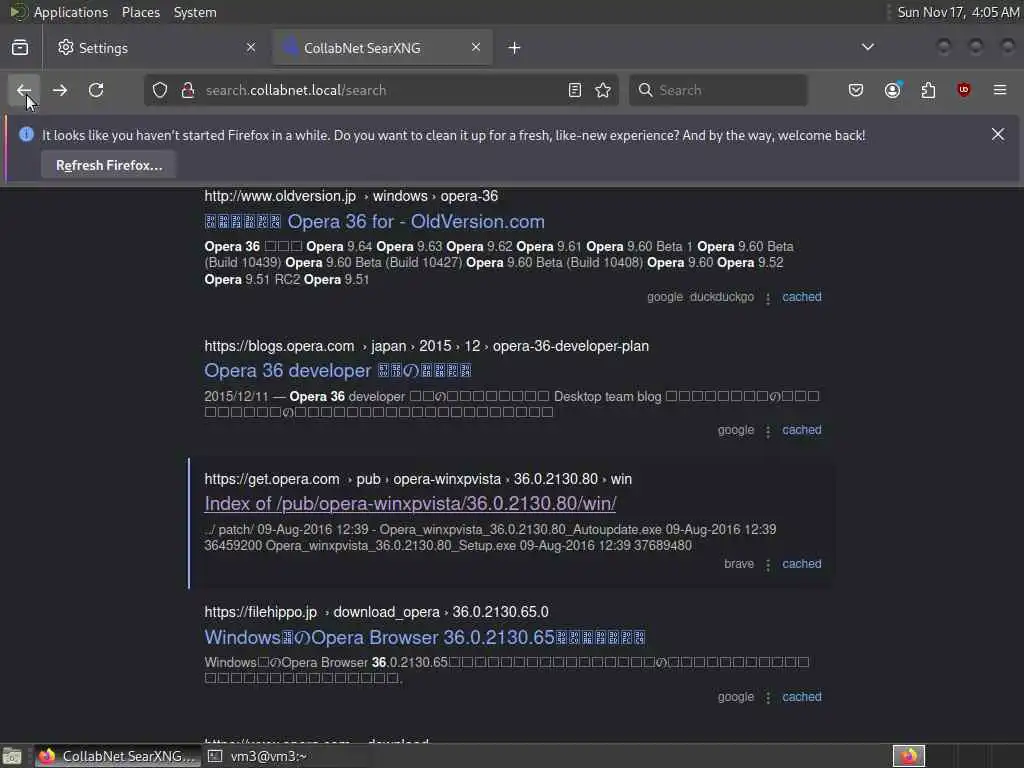Open Index of /pub/opera-winxpvista/36.0.2130.80/win/ link
This screenshot has width=1024, height=768.
(410, 504)
